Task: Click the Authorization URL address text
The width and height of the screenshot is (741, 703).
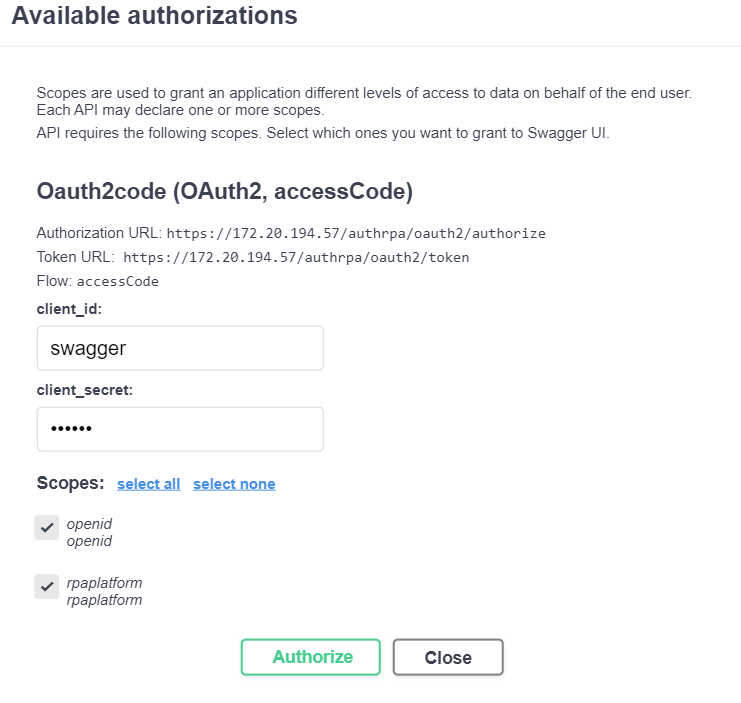Action: tap(356, 233)
